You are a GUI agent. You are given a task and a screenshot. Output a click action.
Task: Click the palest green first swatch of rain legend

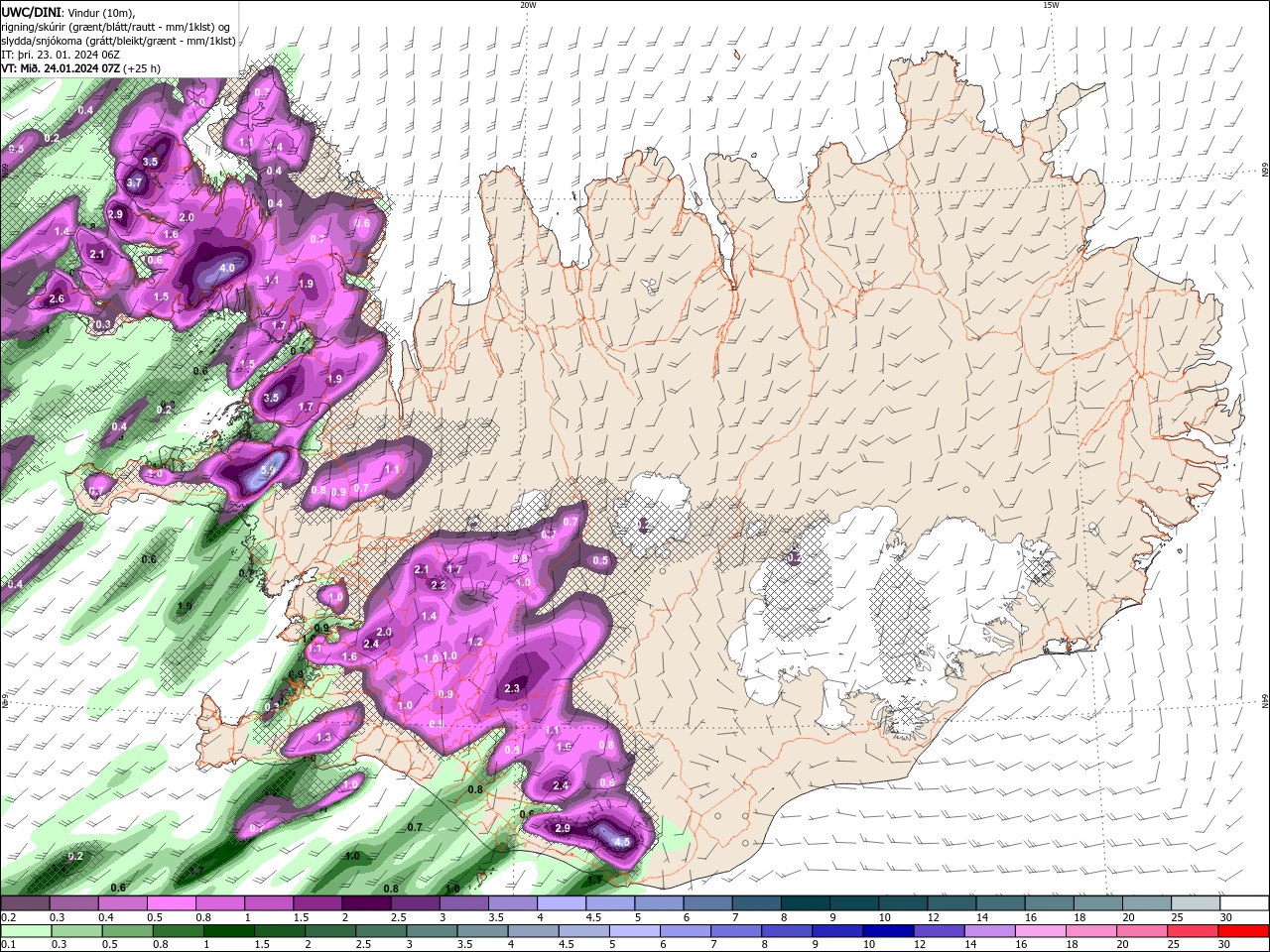25,931
